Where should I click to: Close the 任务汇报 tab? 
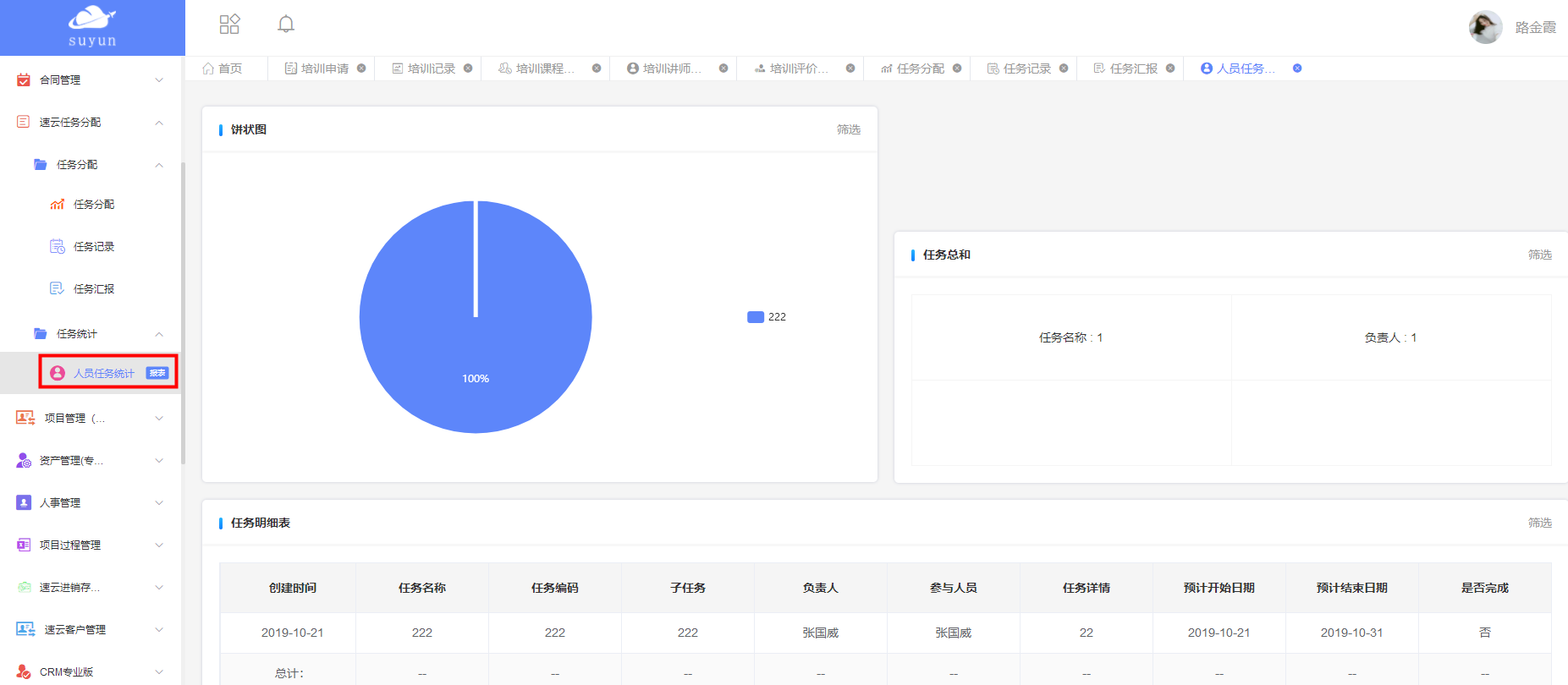point(1170,68)
